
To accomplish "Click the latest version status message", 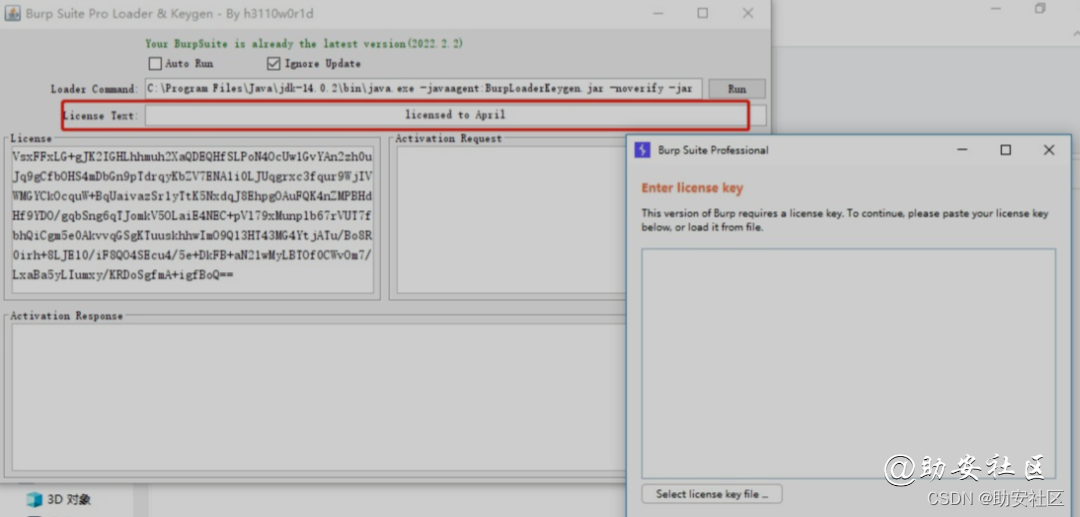I will coord(304,43).
